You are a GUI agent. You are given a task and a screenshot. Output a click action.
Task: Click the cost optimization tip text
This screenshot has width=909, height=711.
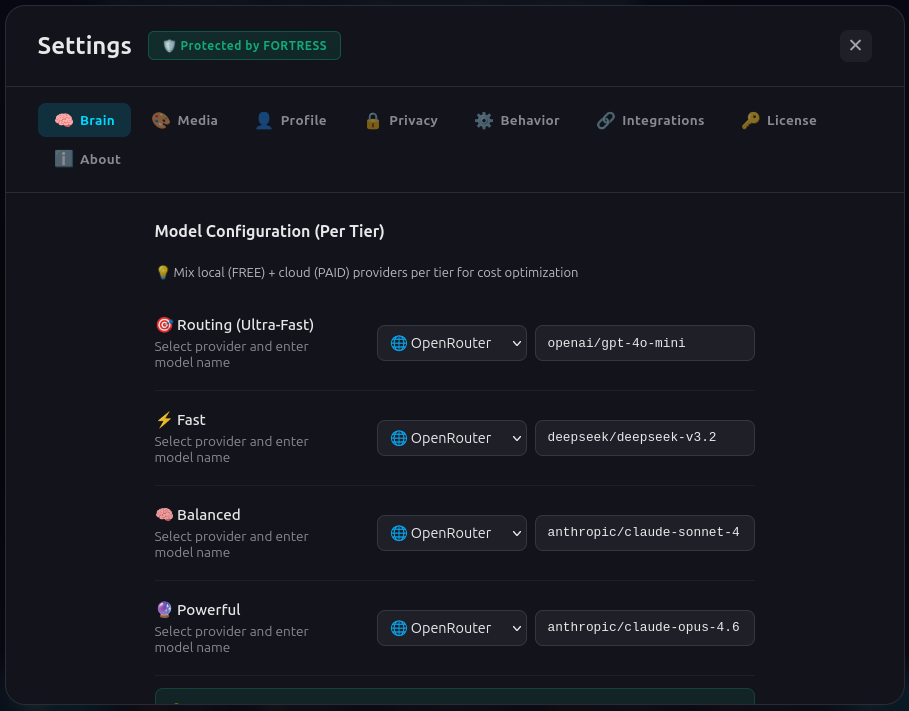tap(376, 273)
